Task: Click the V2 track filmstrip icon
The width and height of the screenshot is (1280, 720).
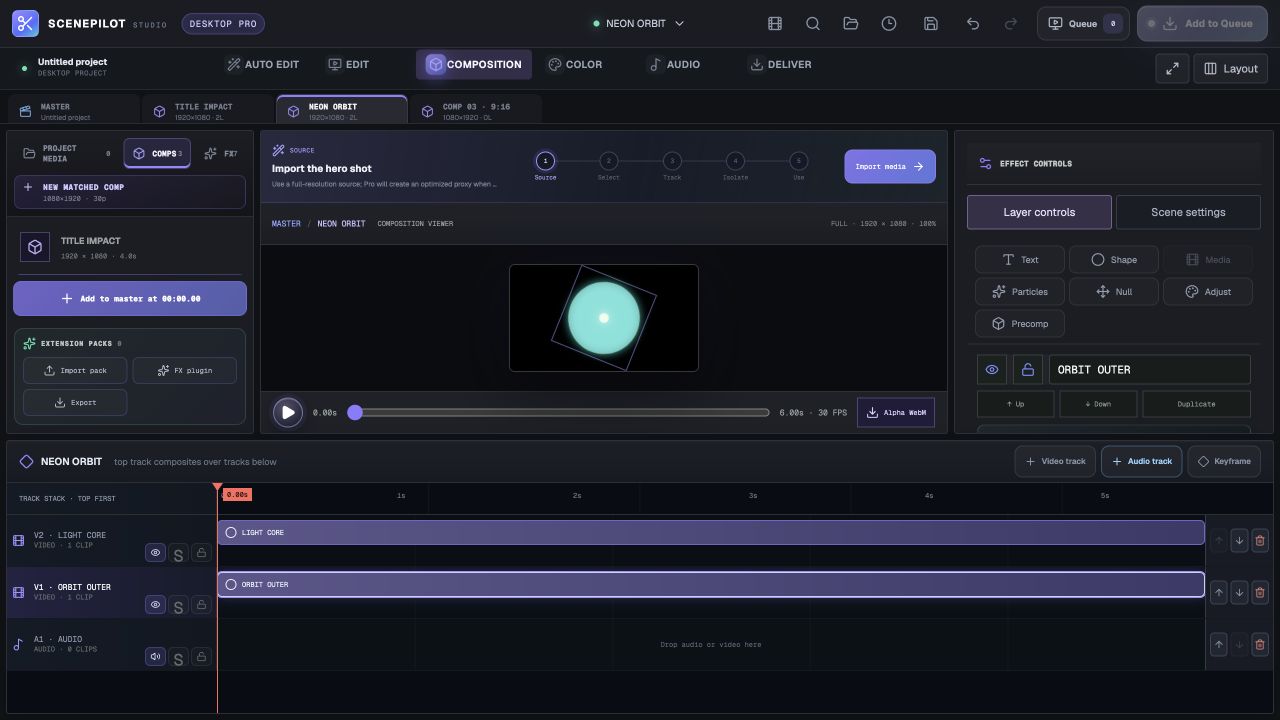Action: pos(18,540)
